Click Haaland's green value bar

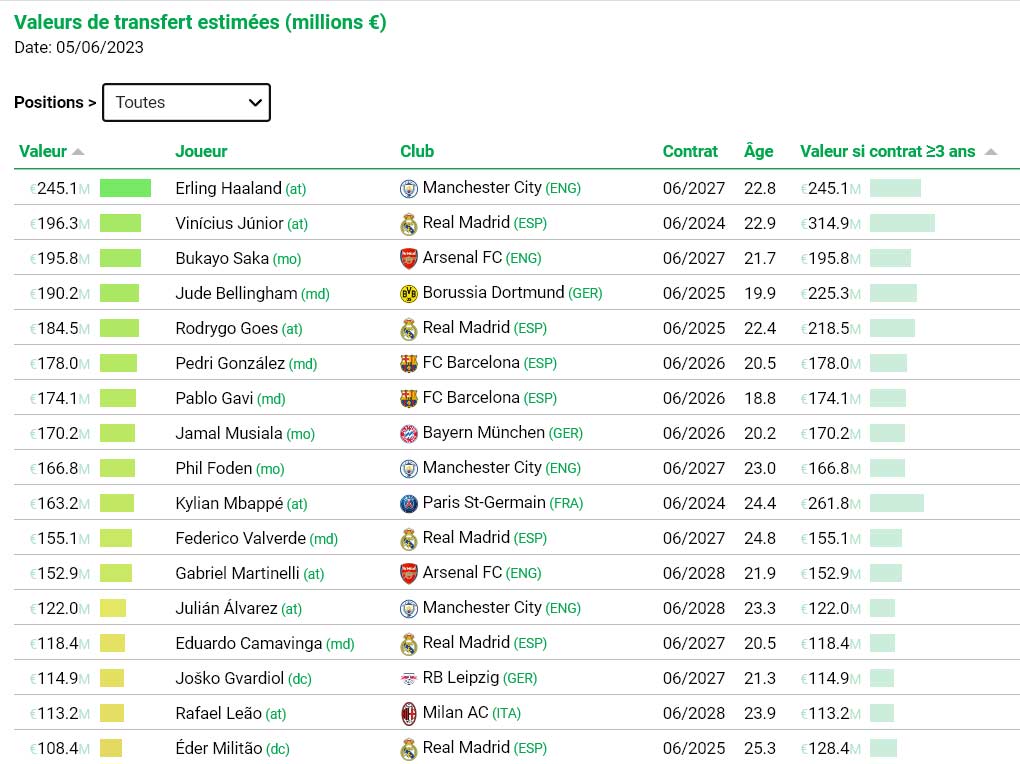click(126, 189)
